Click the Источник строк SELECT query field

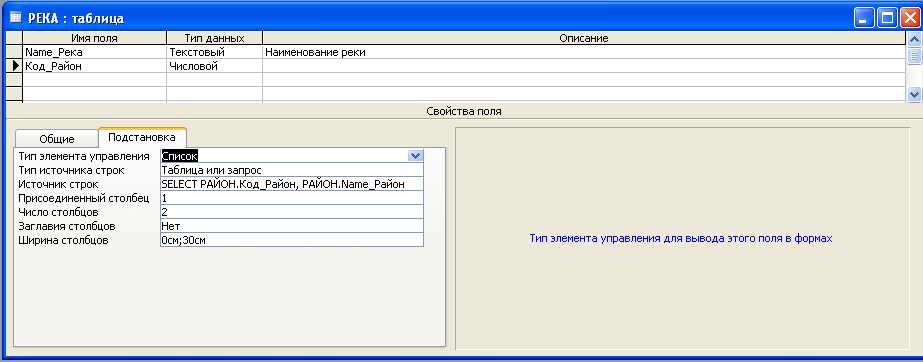tap(291, 184)
